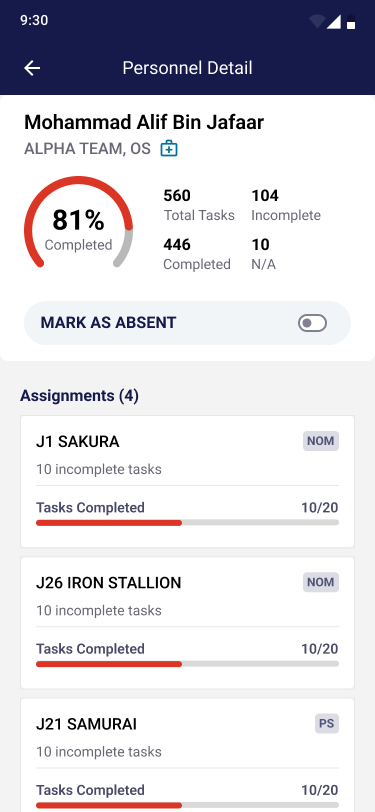Screen dimensions: 375x812
Task: Click the NOM badge on J26 IRON STALLION
Action: pyautogui.click(x=321, y=582)
